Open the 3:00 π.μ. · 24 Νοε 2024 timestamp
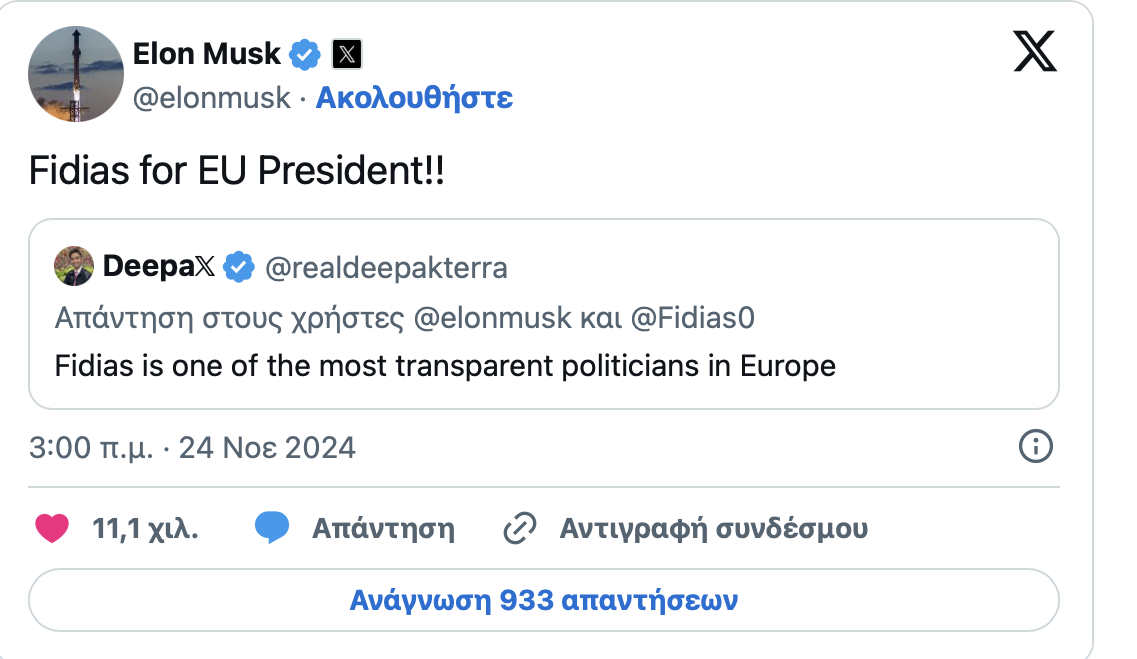 pos(192,447)
